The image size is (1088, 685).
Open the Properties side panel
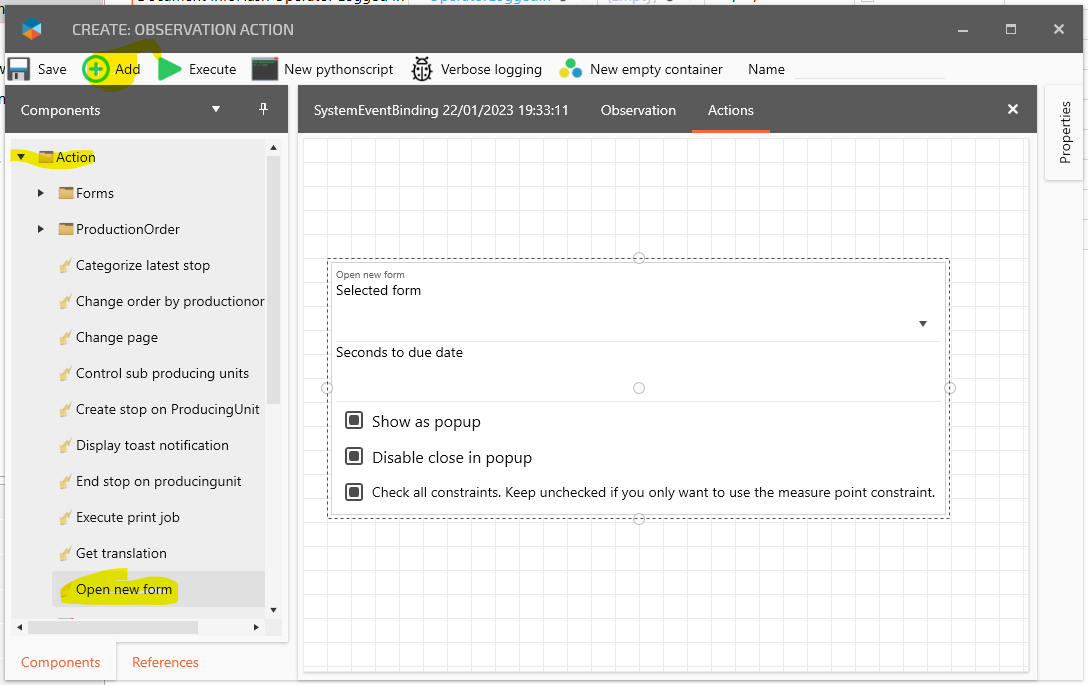click(1065, 132)
